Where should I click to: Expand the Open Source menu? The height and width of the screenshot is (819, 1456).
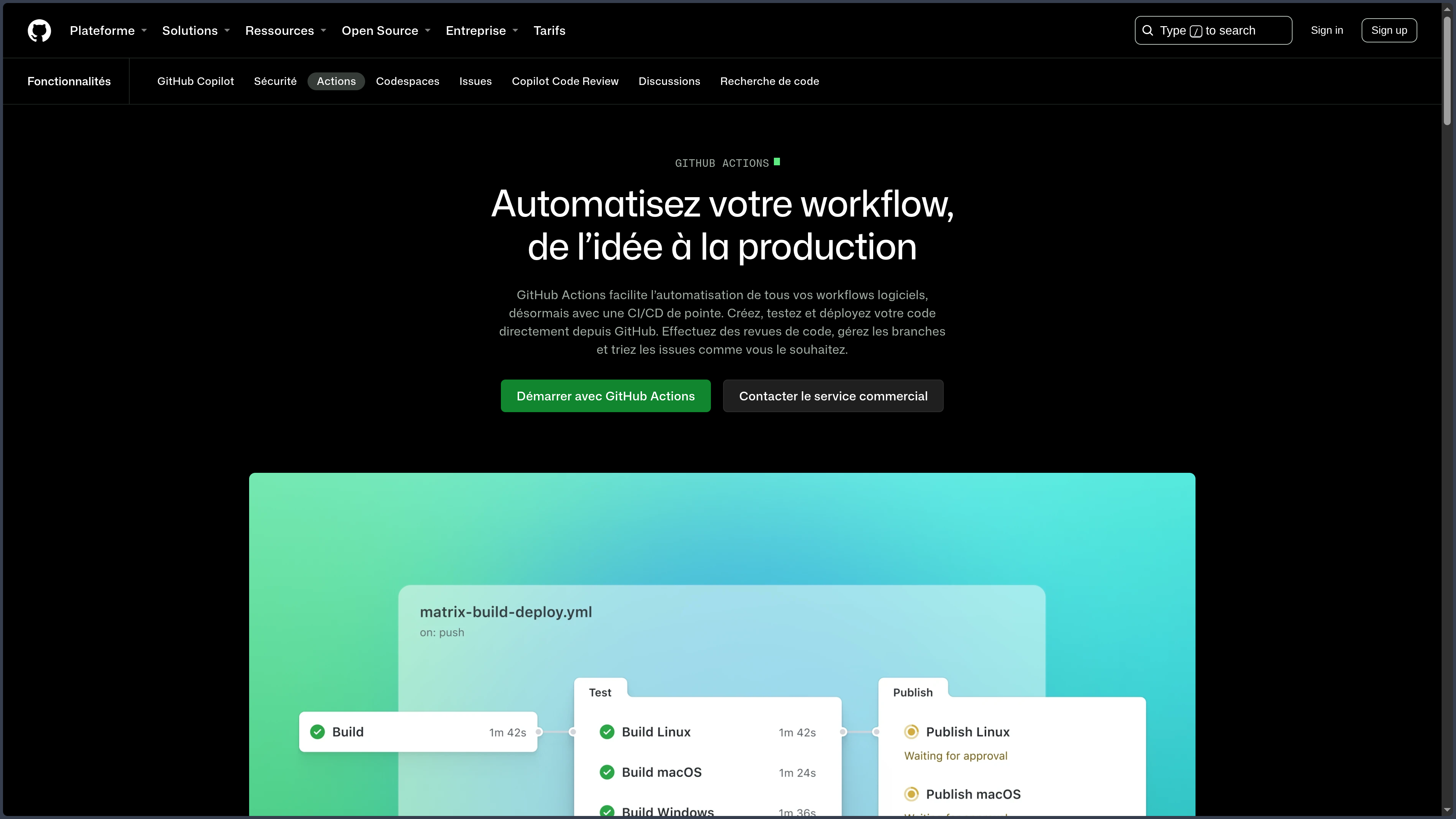pyautogui.click(x=386, y=30)
